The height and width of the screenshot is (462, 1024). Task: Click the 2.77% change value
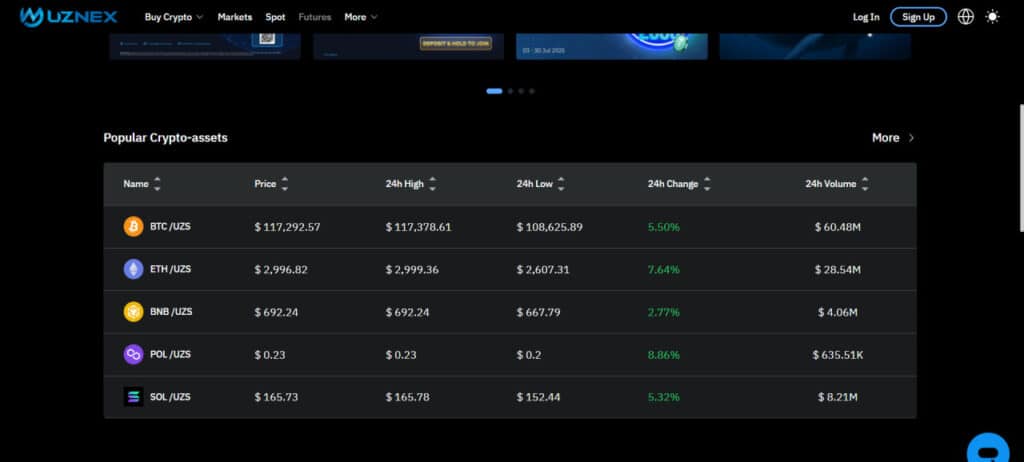(x=664, y=312)
